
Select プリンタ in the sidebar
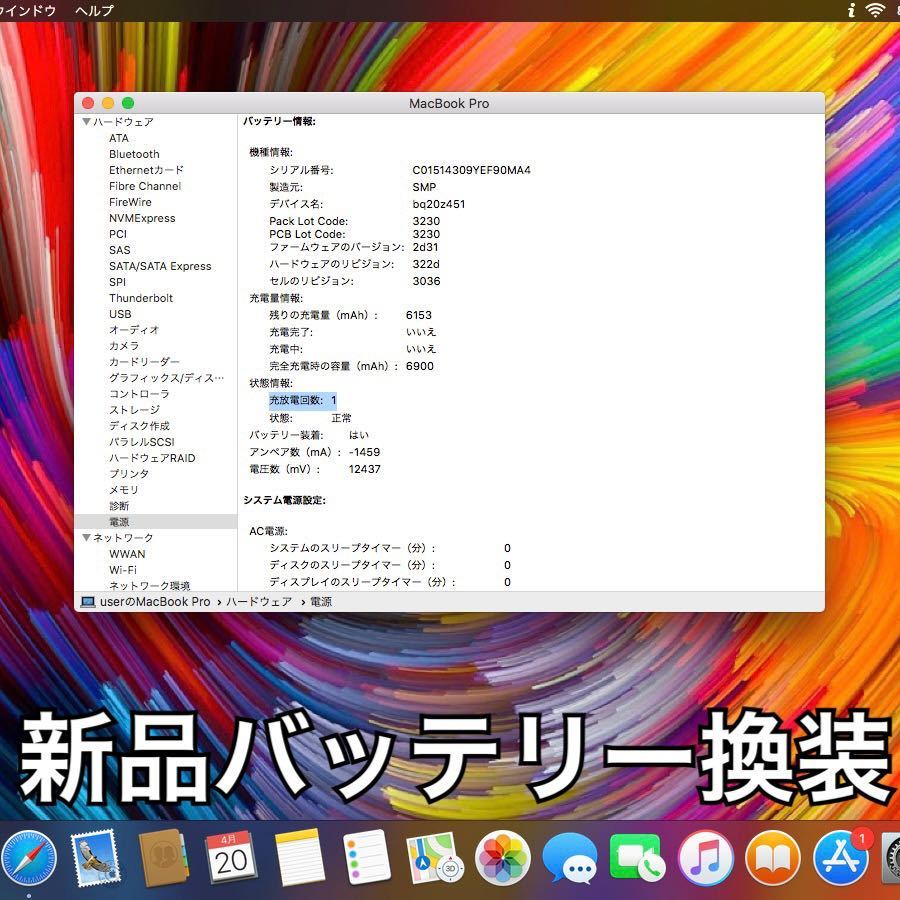pyautogui.click(x=129, y=474)
